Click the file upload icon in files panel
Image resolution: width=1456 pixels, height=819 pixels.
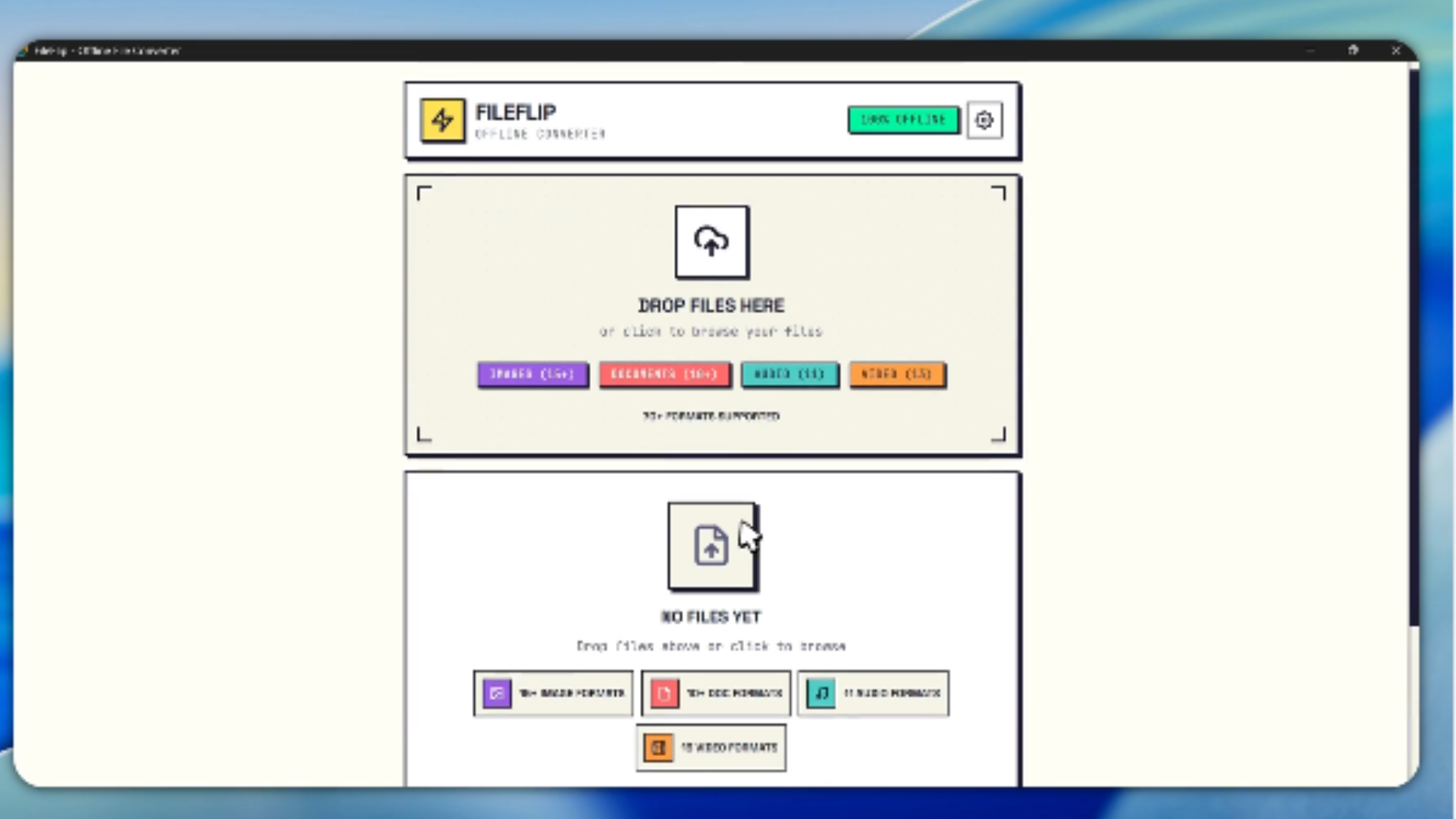(x=710, y=545)
